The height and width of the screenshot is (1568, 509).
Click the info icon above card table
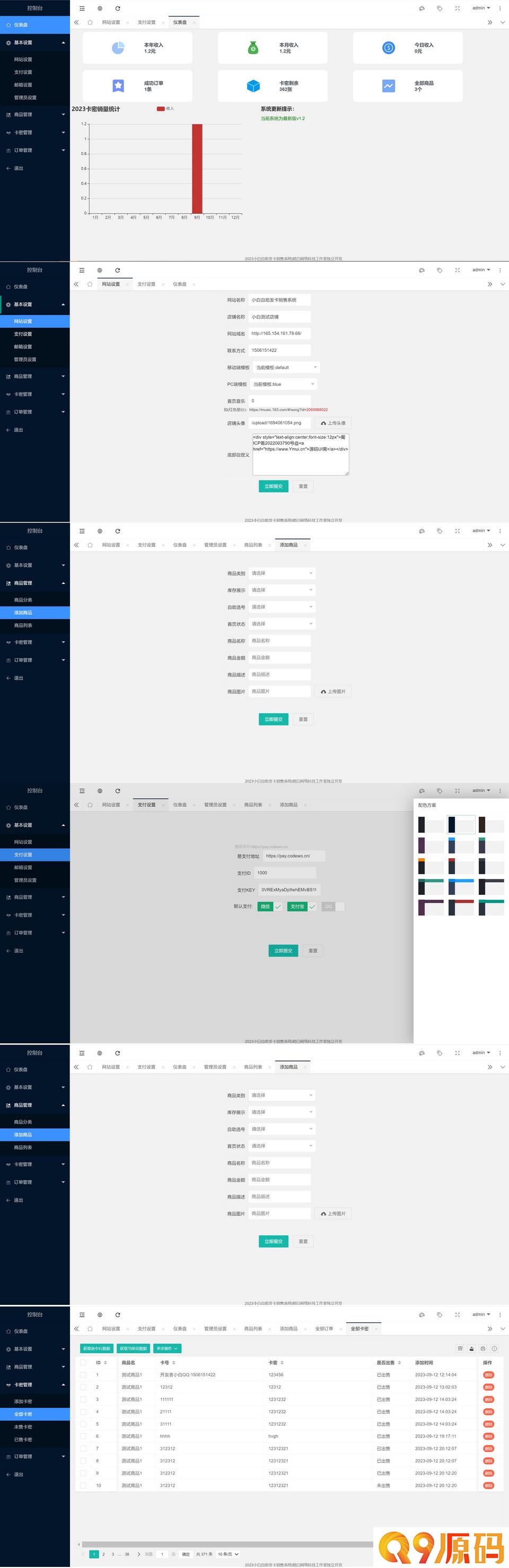(494, 1348)
